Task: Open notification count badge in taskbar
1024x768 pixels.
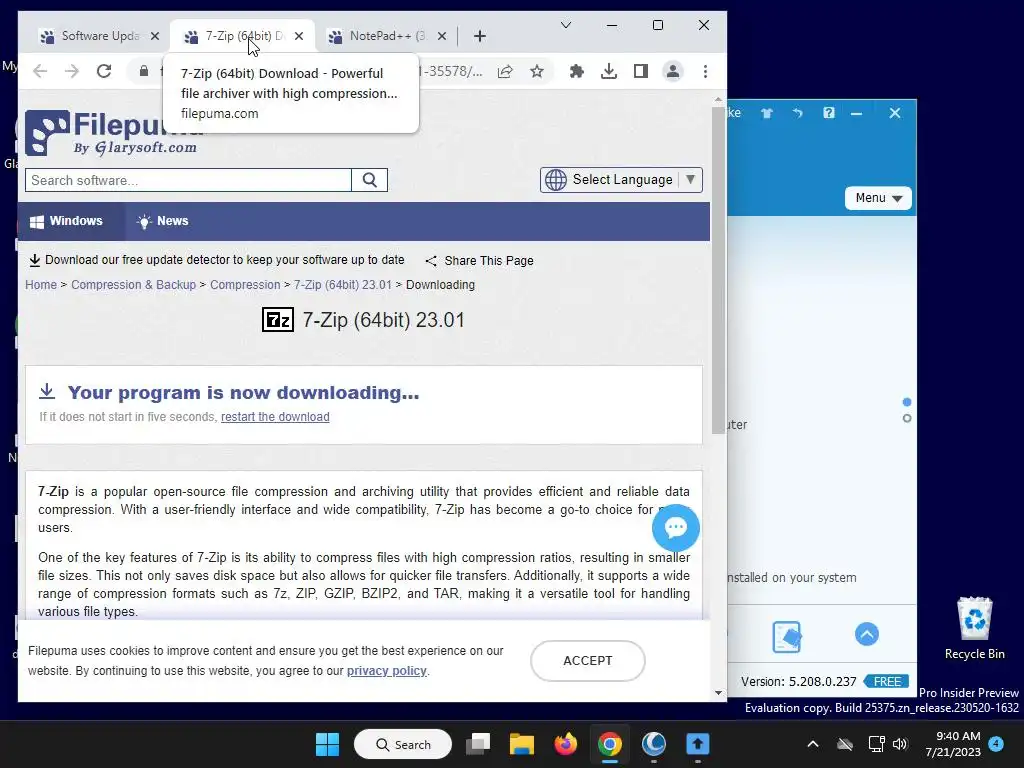Action: (996, 743)
